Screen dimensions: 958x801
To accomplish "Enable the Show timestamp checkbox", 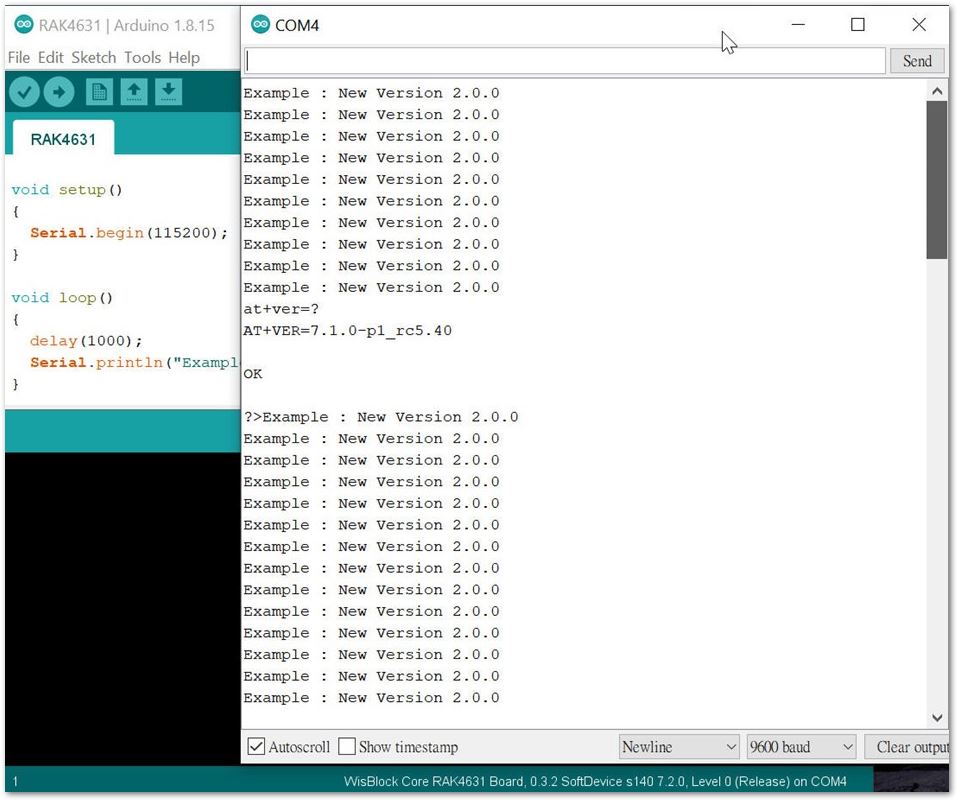I will point(347,747).
